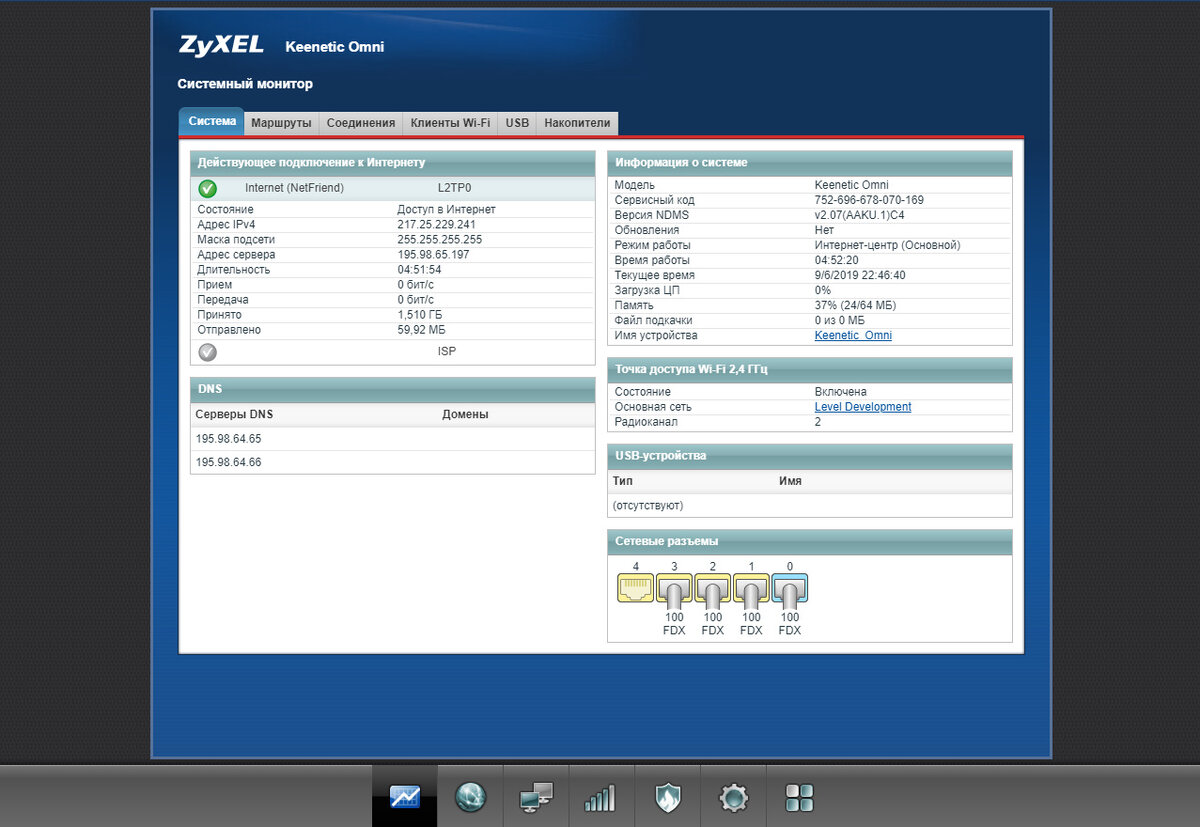This screenshot has height=827, width=1200.
Task: Open the Wi-Fi signal bars icon
Action: (601, 797)
